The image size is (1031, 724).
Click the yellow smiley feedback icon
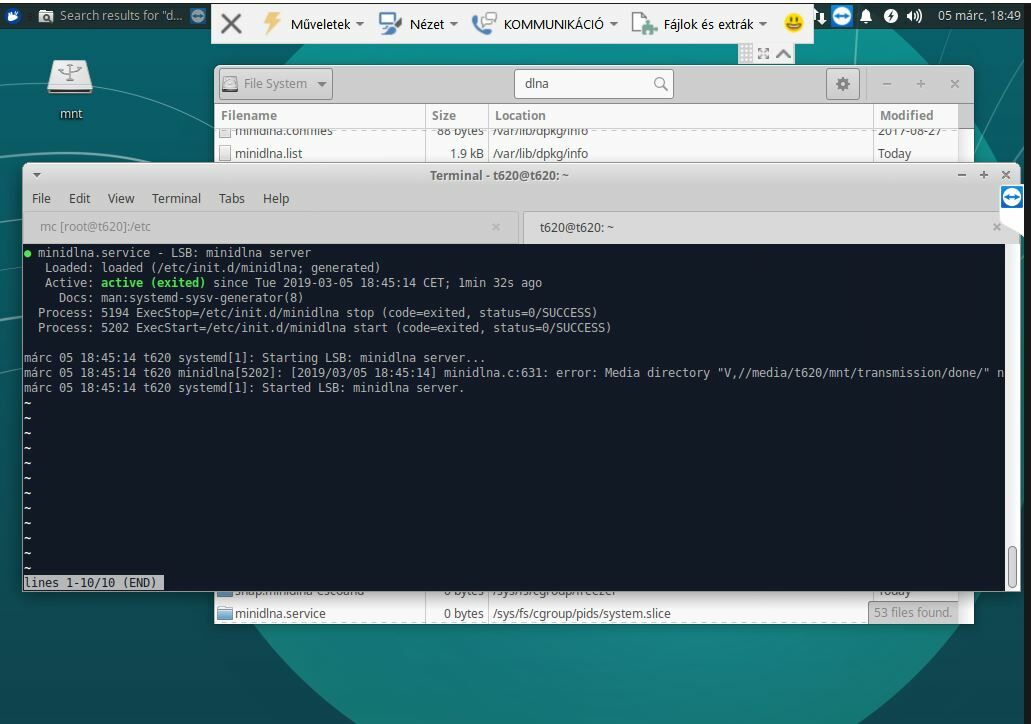pos(794,23)
